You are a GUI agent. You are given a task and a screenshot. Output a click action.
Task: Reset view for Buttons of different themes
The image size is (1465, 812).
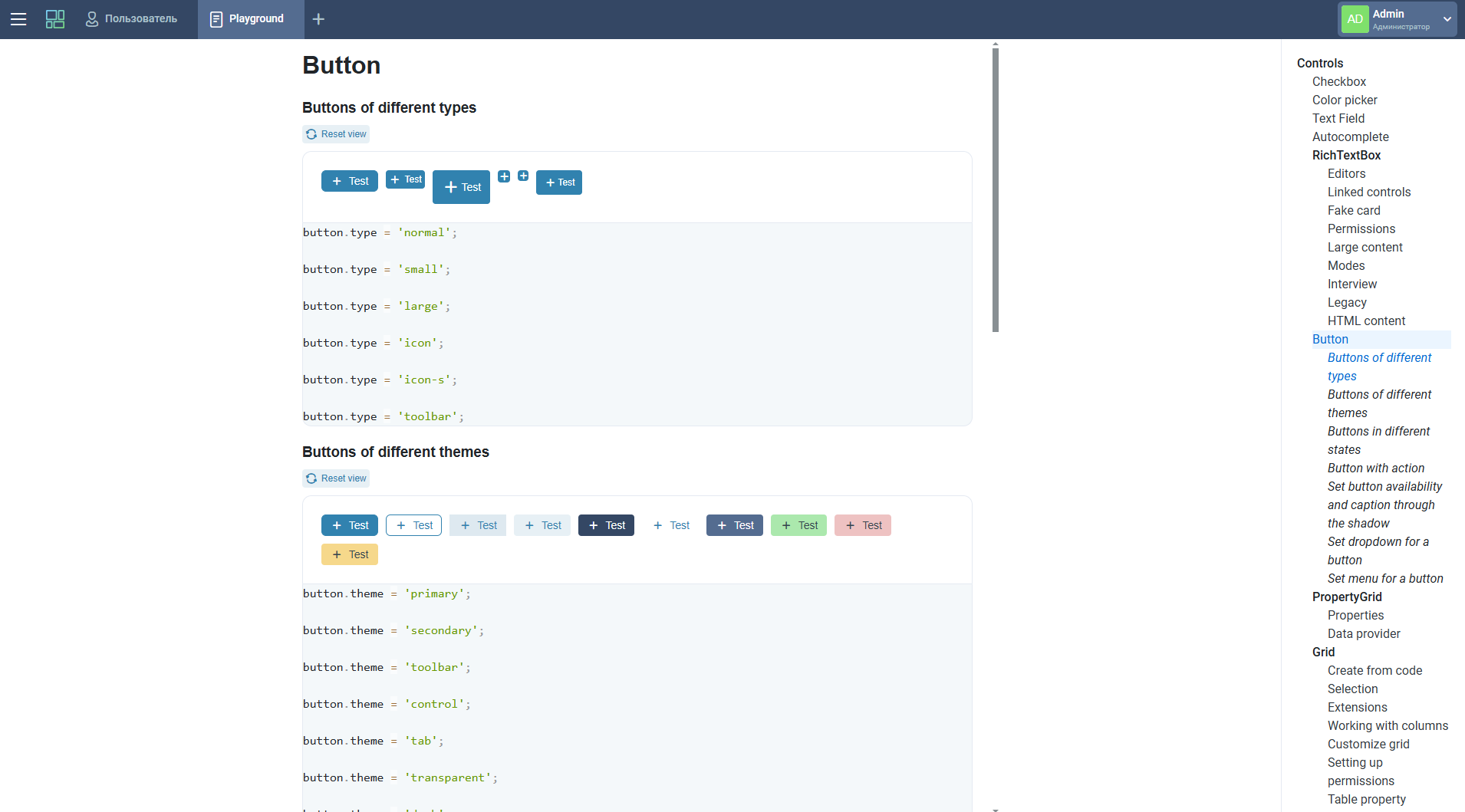point(336,478)
